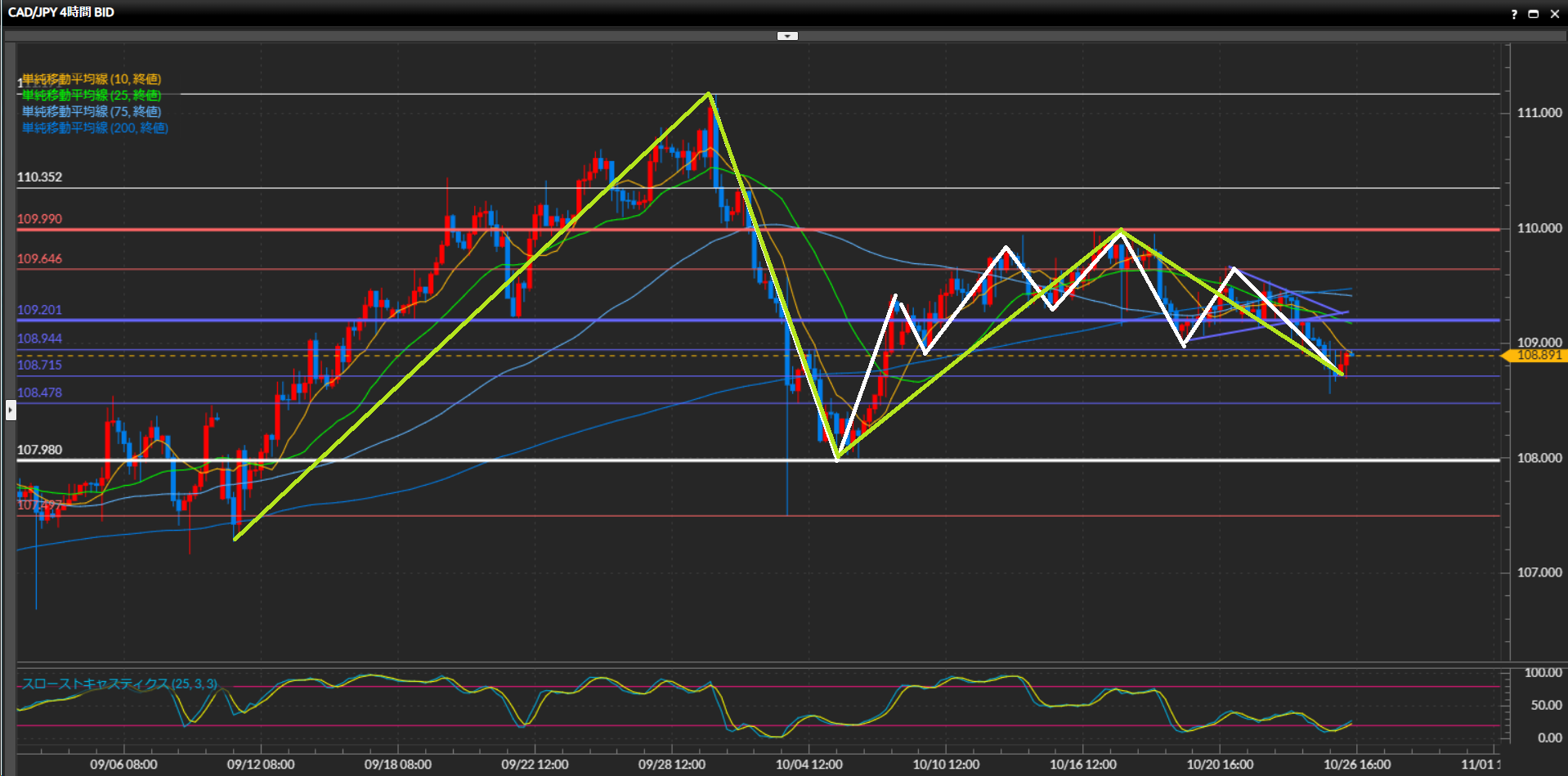
Task: Select the 200-period moving average label
Action: (x=95, y=128)
